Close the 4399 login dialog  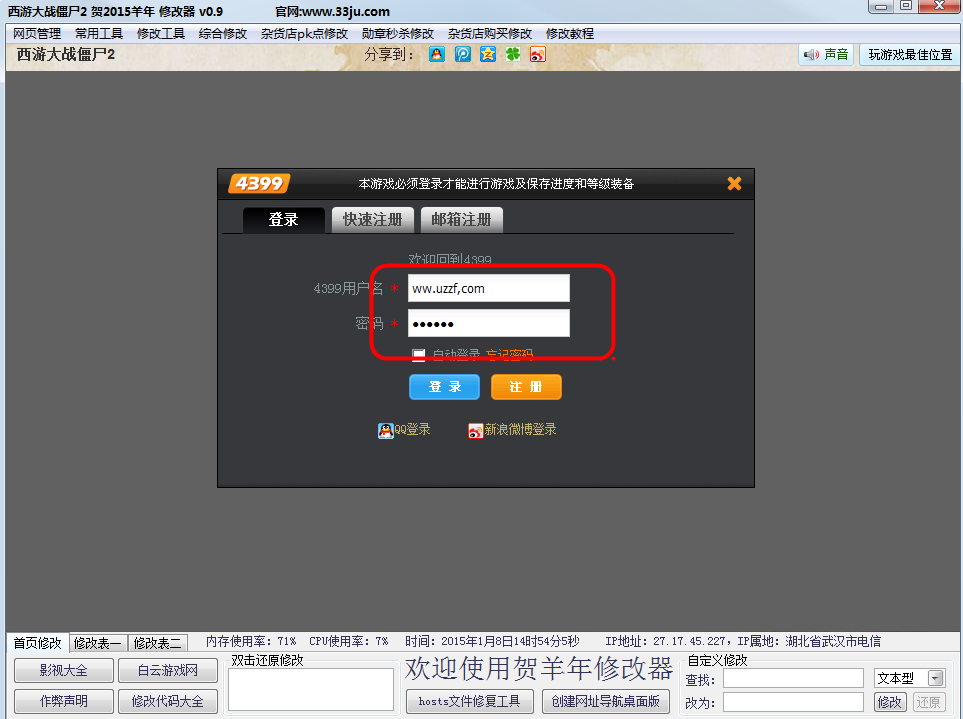(x=735, y=184)
